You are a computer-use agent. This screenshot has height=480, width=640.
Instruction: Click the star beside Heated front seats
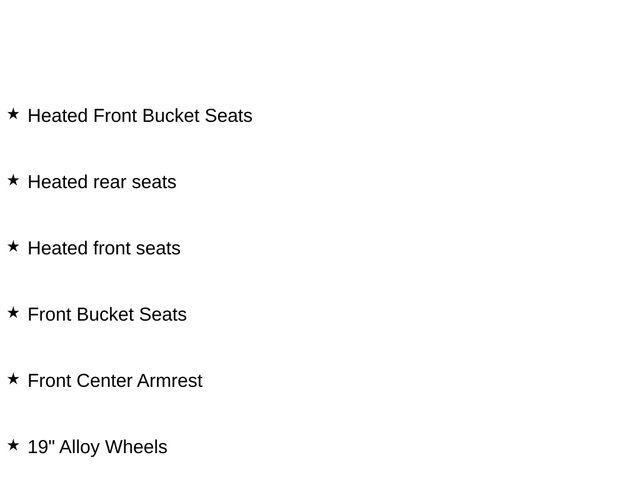13,247
